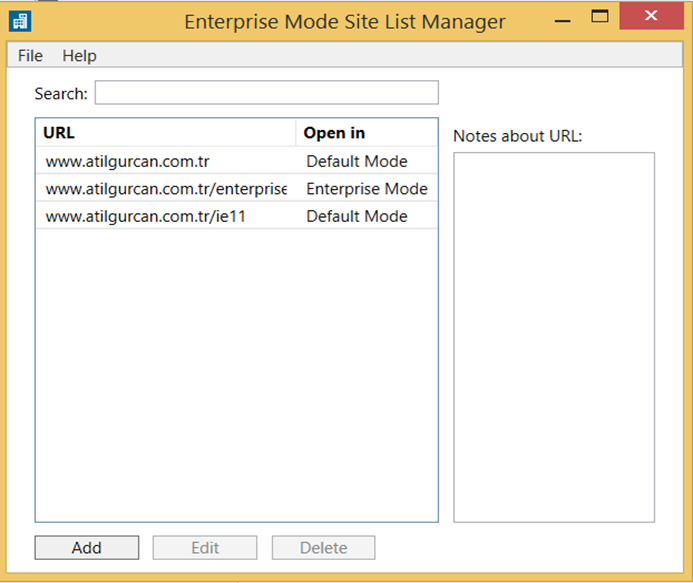Click Enterprise Mode cell in second row
Screen dimensions: 693x583
pyautogui.click(x=367, y=189)
